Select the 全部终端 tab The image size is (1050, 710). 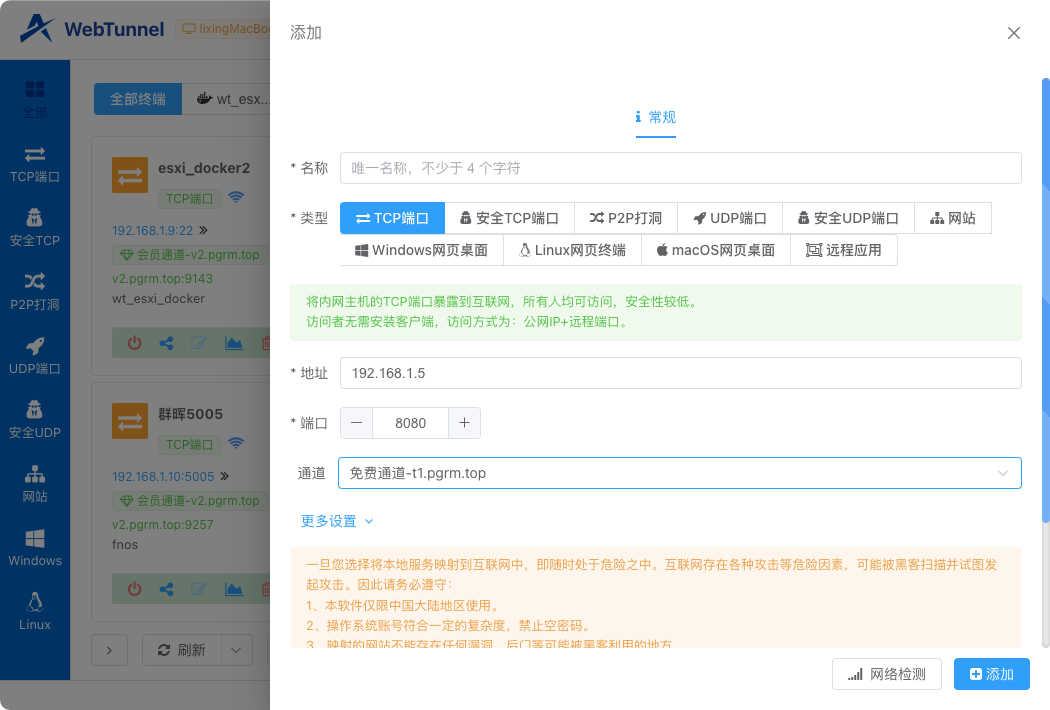(x=138, y=99)
